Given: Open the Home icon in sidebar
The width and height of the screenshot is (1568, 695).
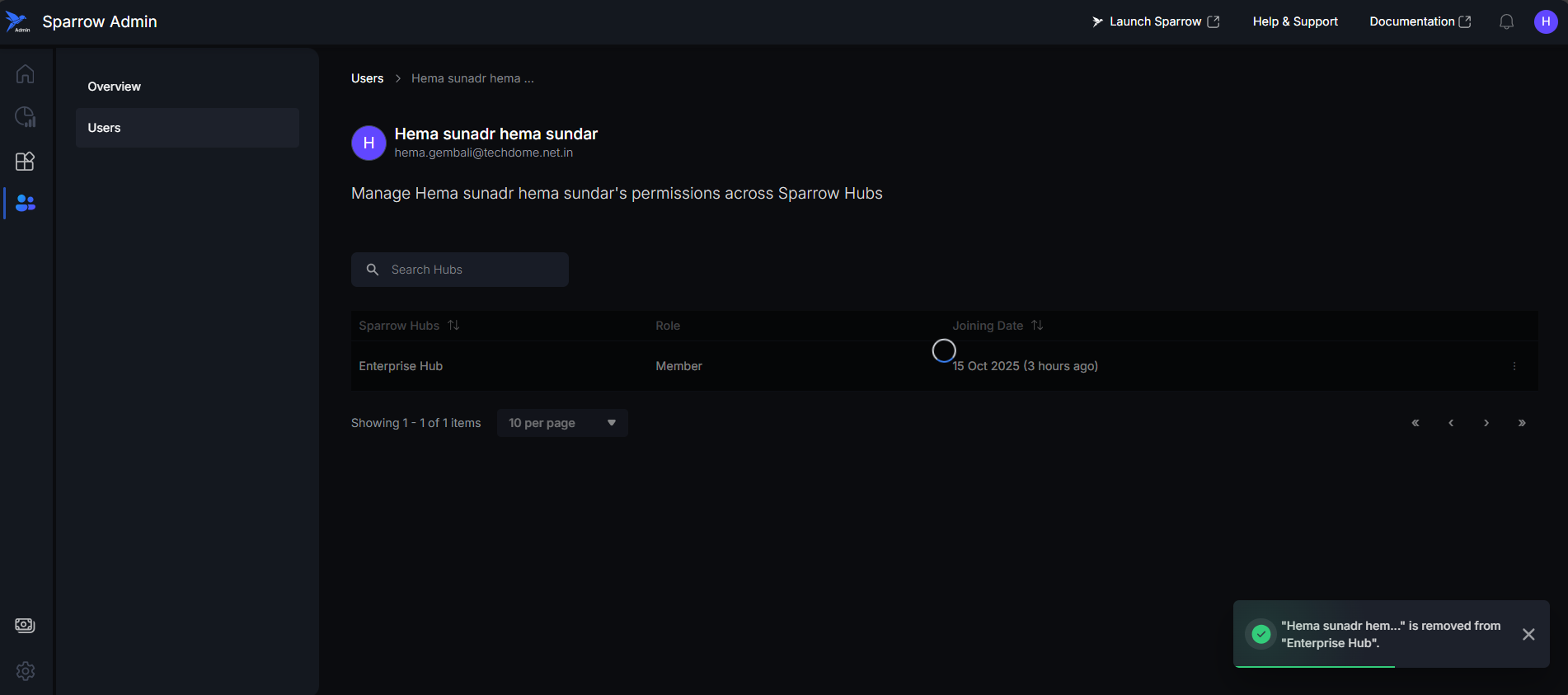Looking at the screenshot, I should point(26,74).
